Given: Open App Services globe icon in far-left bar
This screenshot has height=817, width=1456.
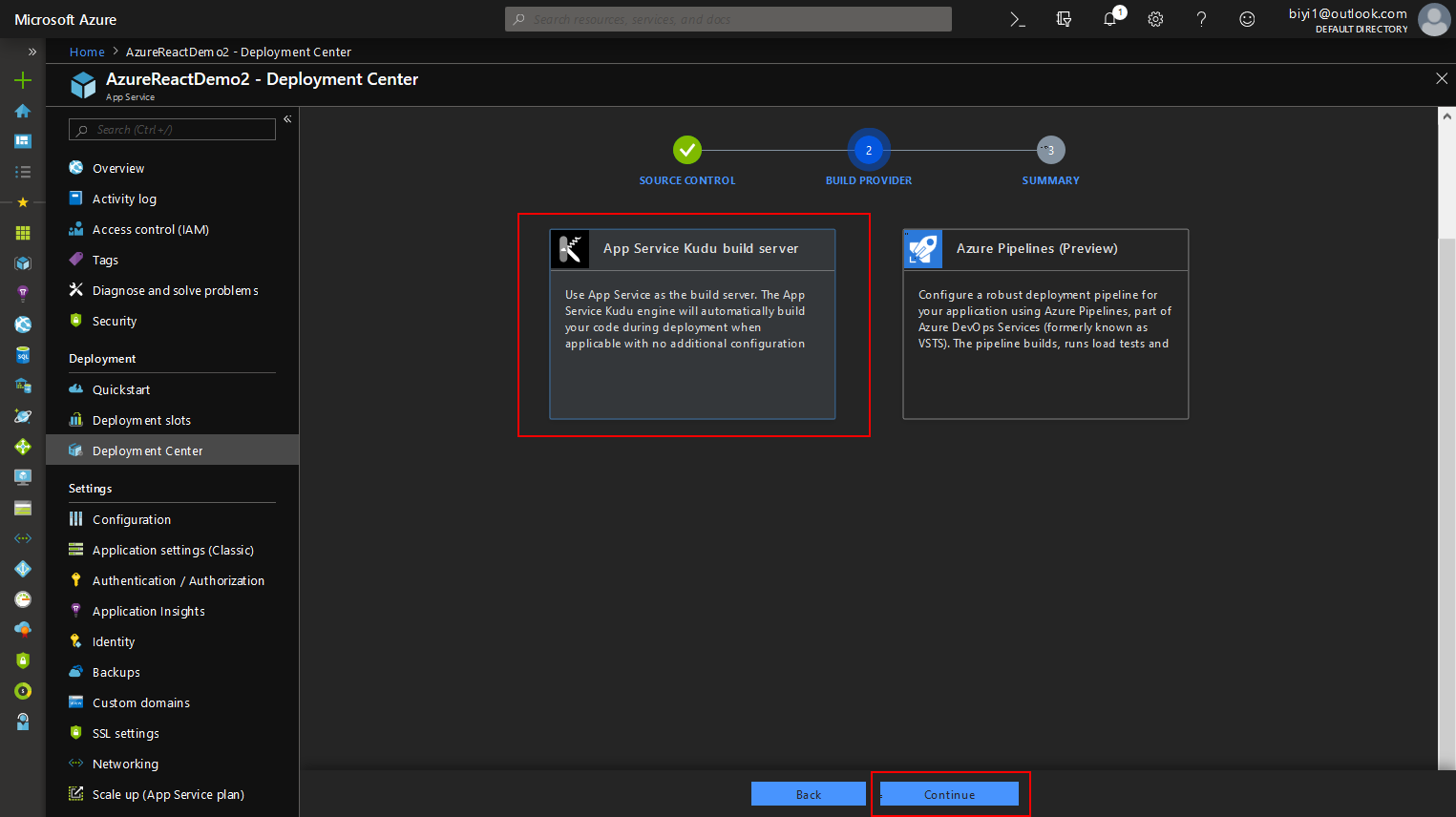Looking at the screenshot, I should [23, 325].
